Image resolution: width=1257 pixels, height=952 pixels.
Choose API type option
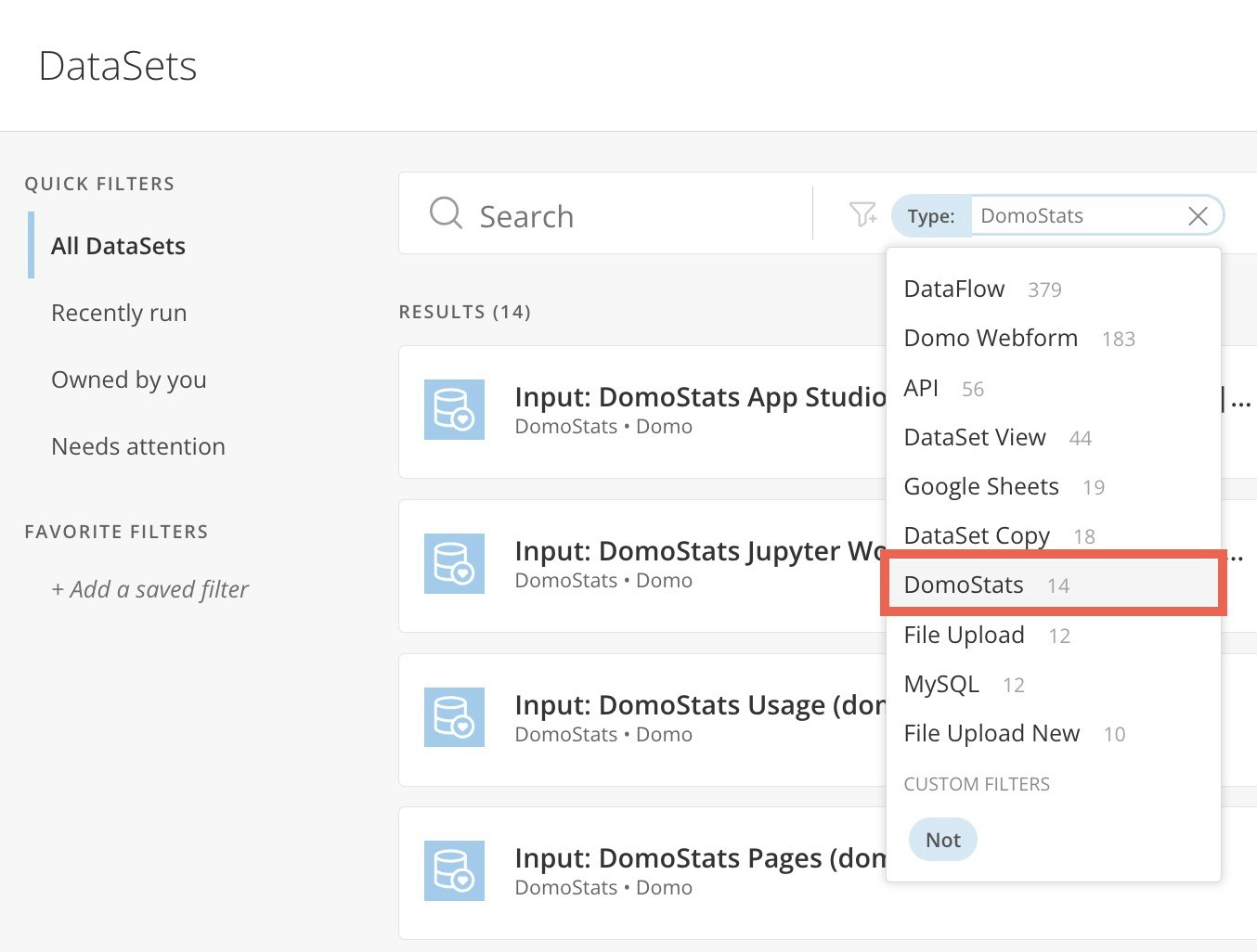pos(1053,388)
